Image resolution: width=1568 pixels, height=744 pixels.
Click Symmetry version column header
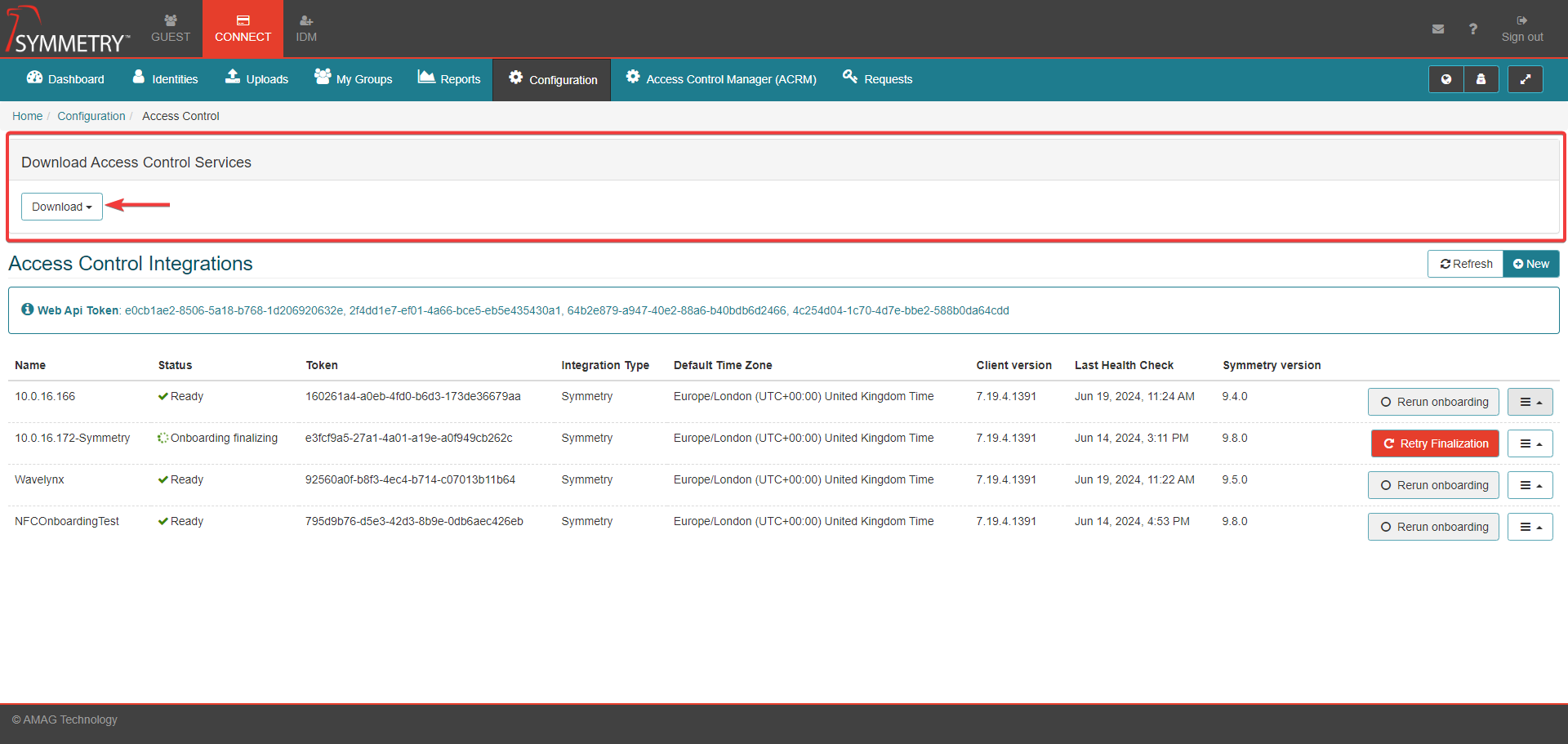(1272, 365)
